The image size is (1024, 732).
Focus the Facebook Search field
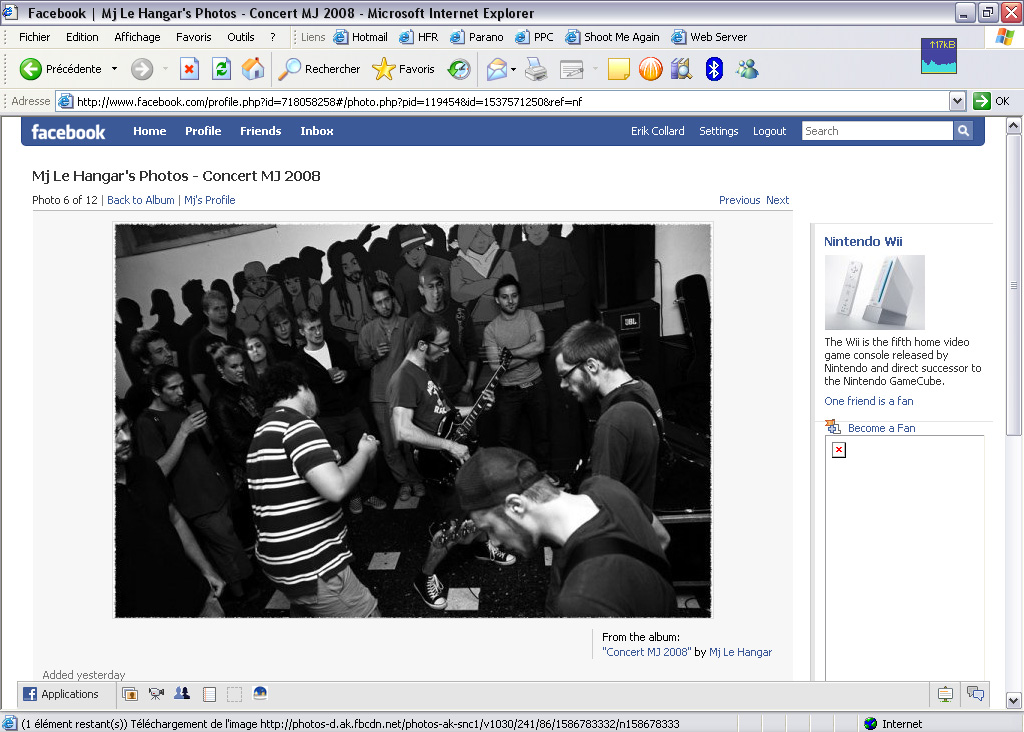point(878,131)
